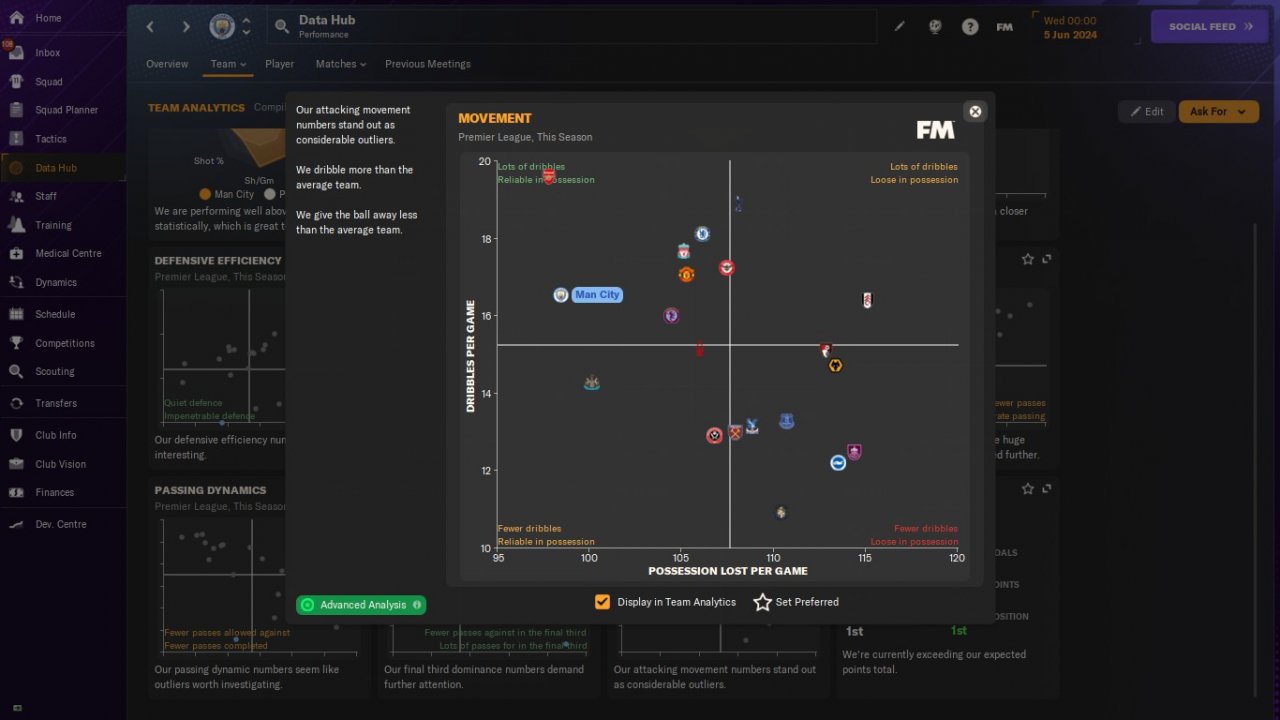Open the Schedule screen
Viewport: 1280px width, 720px height.
[55, 314]
